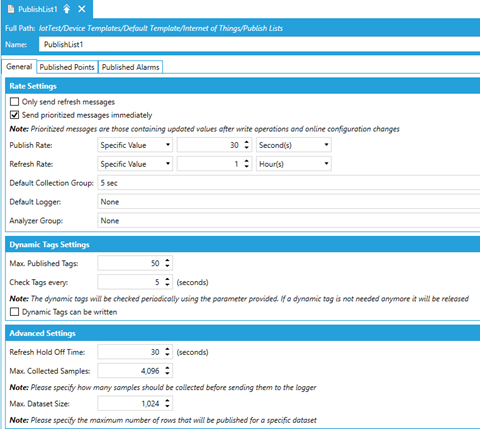Click the Dynamic Tags Settings section header
The width and height of the screenshot is (480, 429).
(x=243, y=245)
